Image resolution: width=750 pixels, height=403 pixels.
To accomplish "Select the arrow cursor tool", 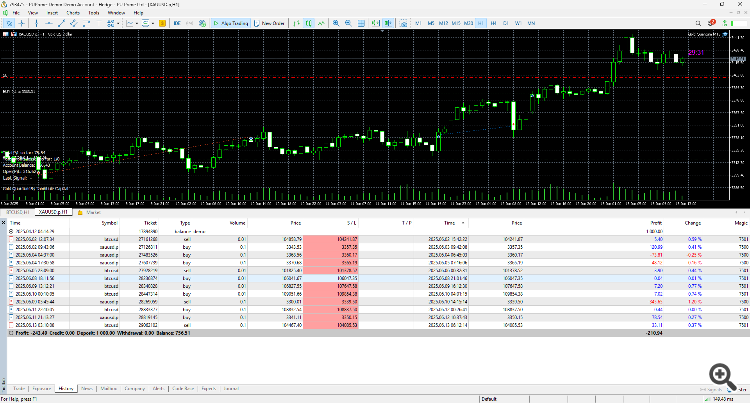I will 9,23.
